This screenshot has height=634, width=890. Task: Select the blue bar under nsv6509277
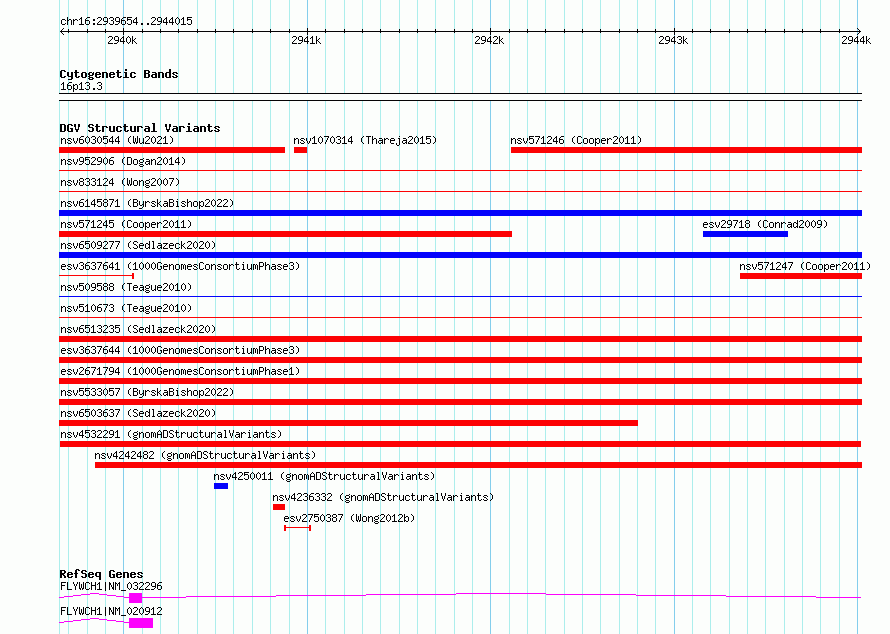tap(460, 255)
